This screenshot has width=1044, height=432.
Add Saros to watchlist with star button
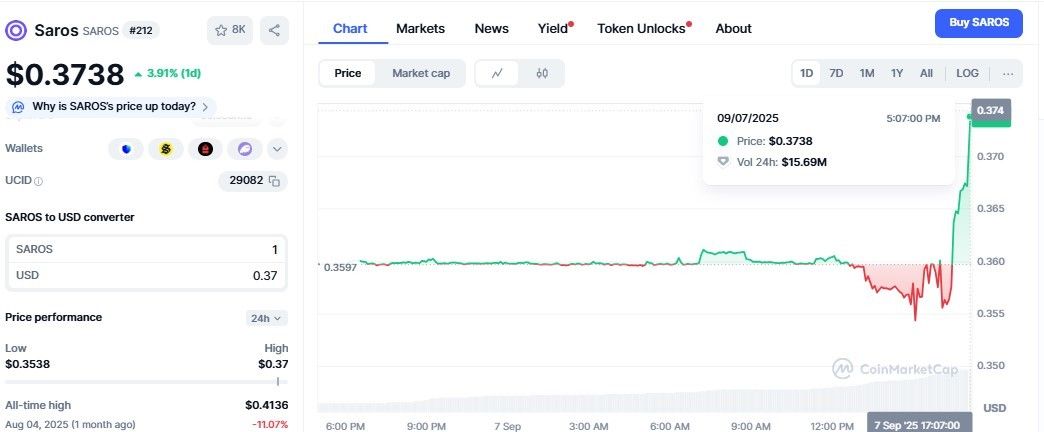[x=230, y=30]
